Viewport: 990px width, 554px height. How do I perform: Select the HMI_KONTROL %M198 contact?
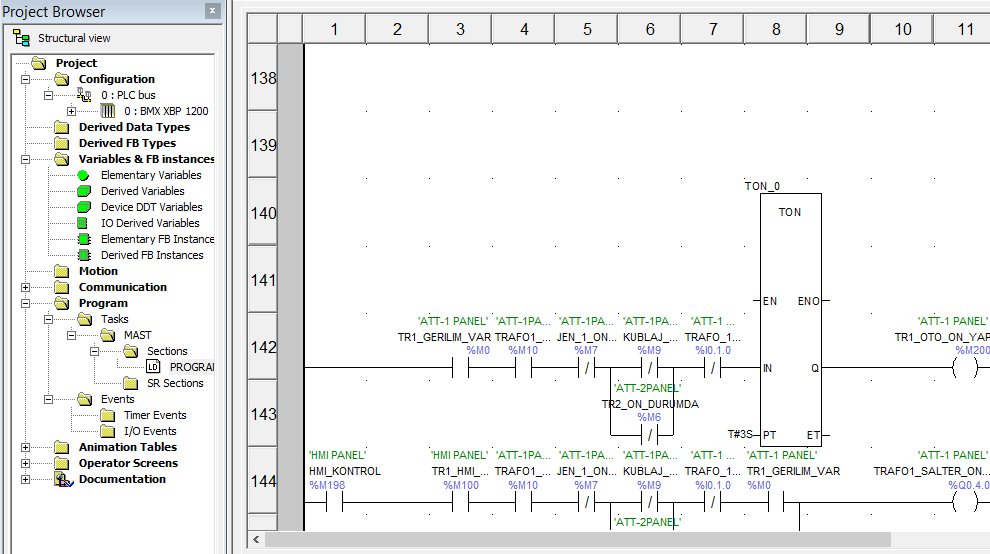[334, 503]
